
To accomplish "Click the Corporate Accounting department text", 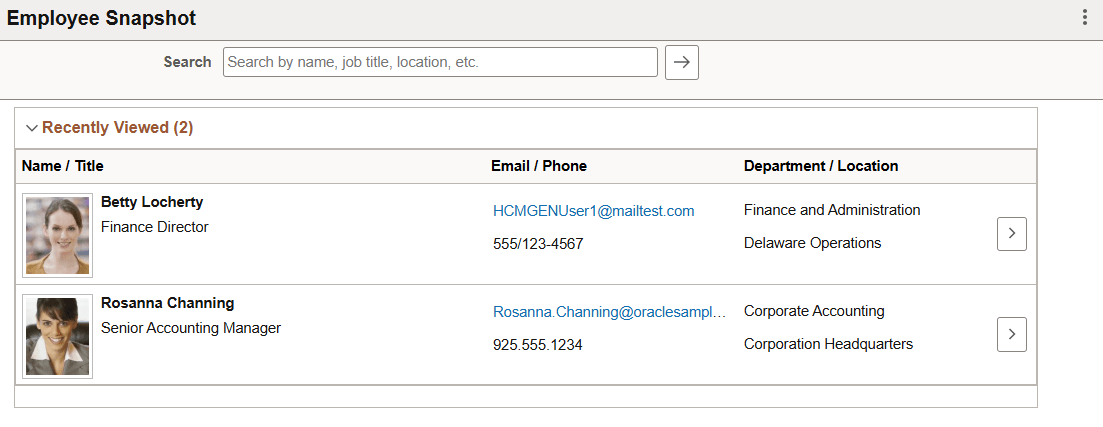I will pyautogui.click(x=814, y=311).
